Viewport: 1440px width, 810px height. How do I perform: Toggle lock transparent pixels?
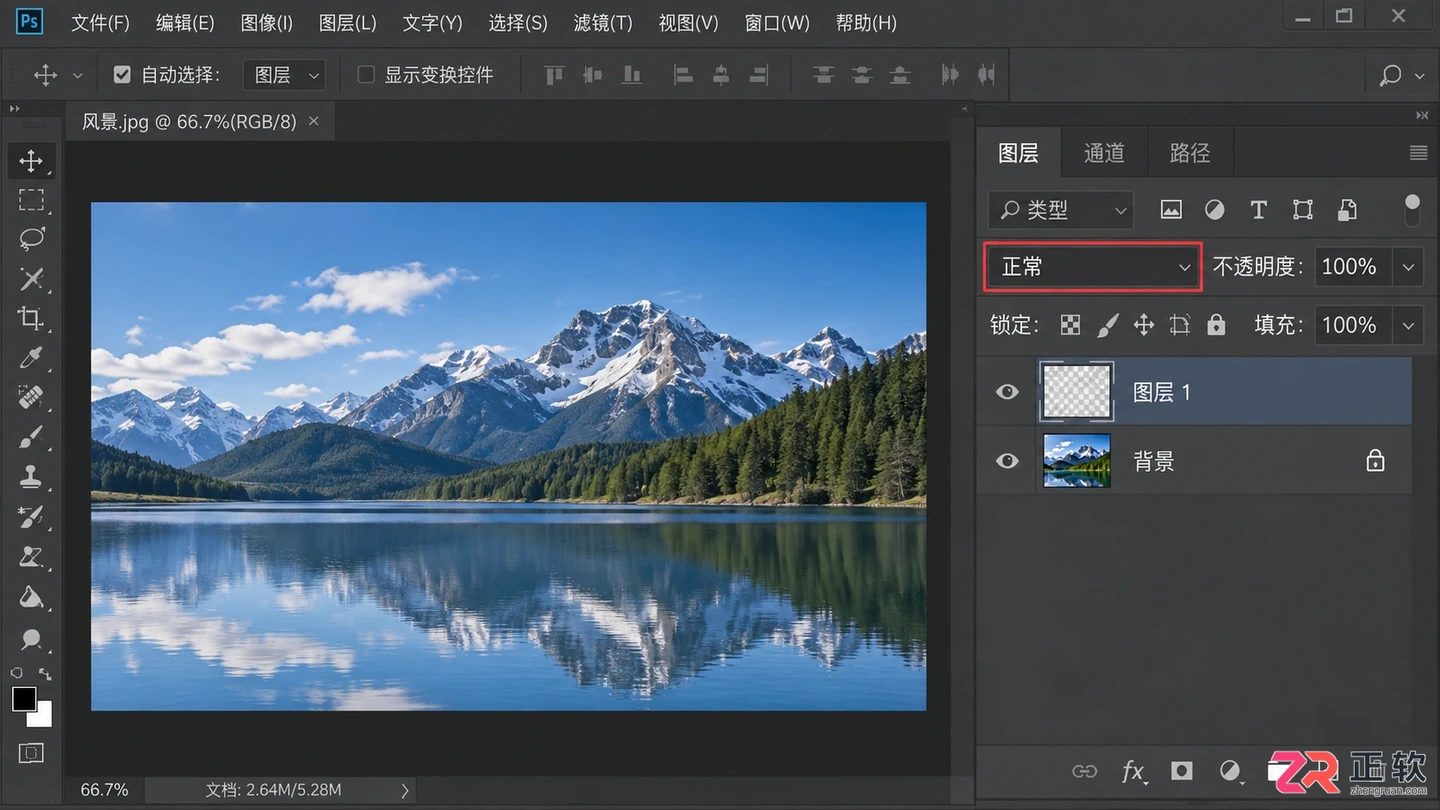point(1071,325)
